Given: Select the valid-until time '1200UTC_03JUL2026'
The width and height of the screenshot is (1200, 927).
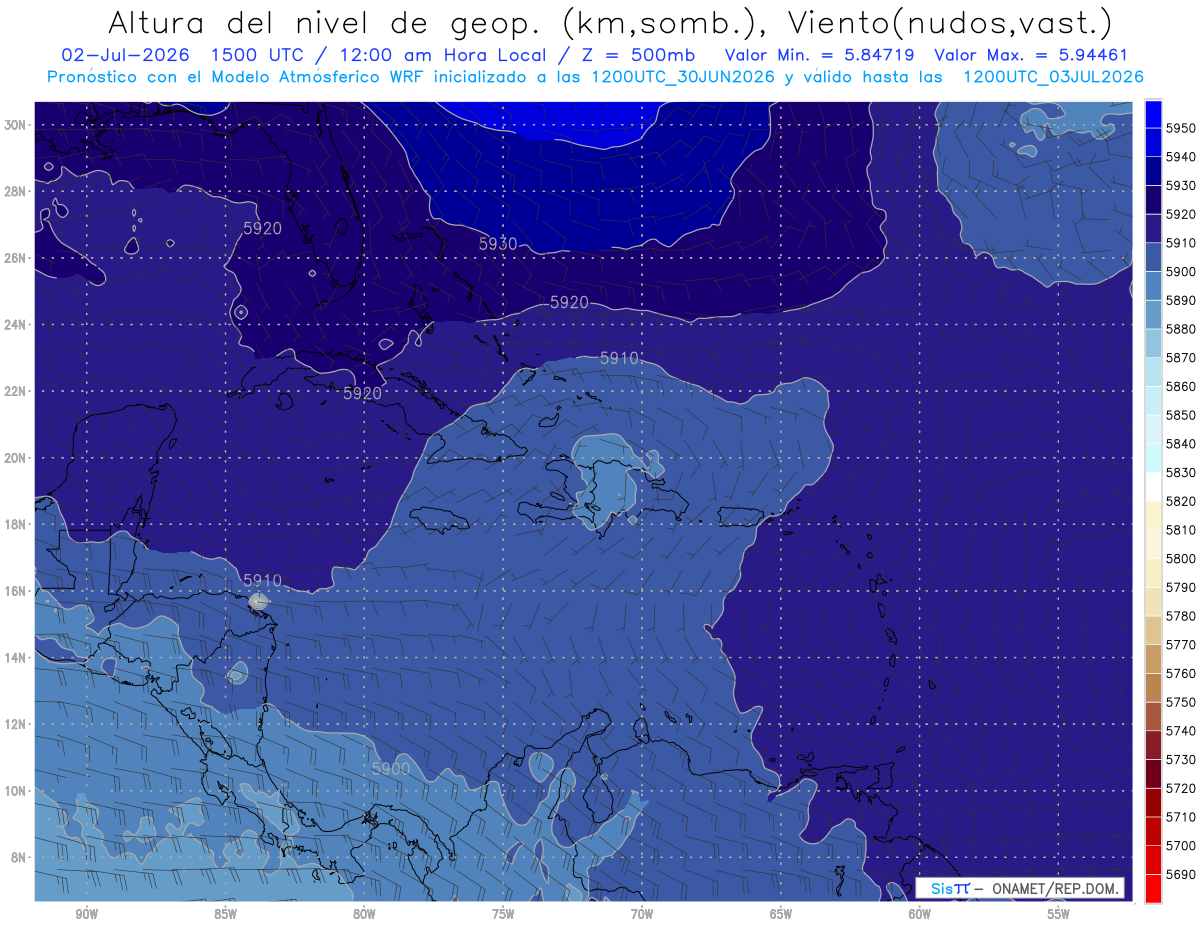Looking at the screenshot, I should point(1053,77).
